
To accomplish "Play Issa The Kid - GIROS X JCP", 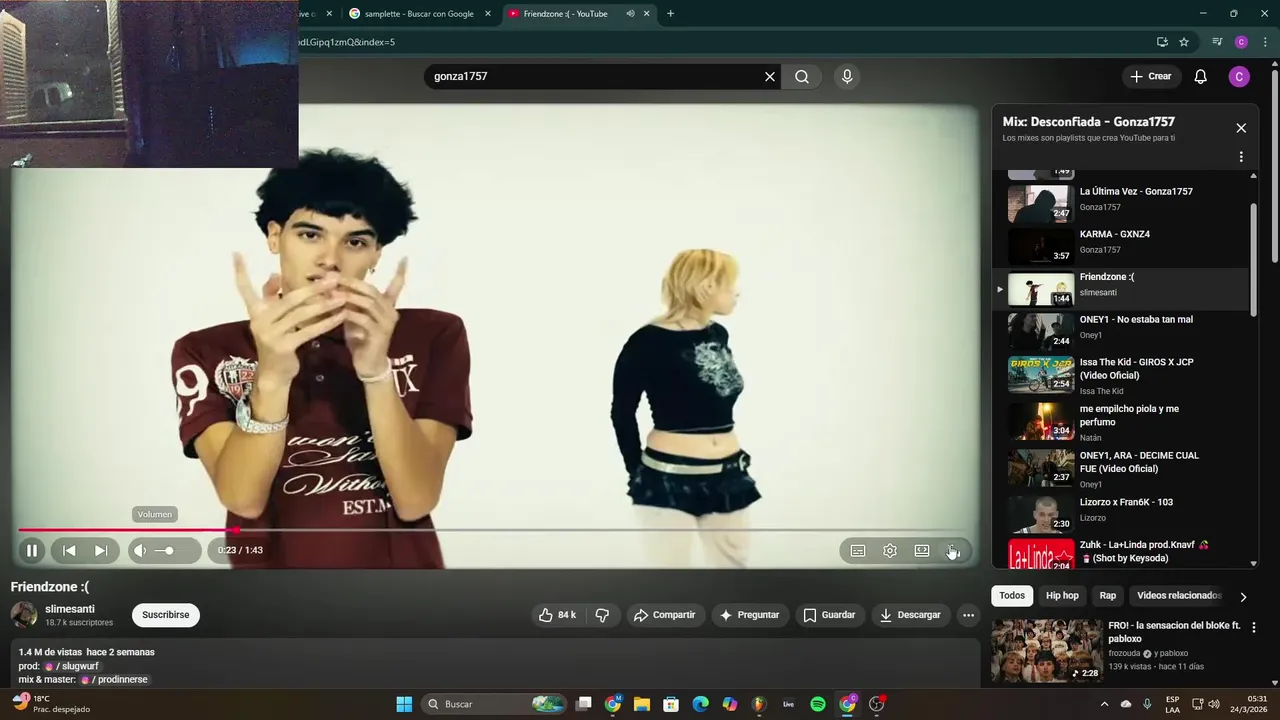I will 1120,375.
